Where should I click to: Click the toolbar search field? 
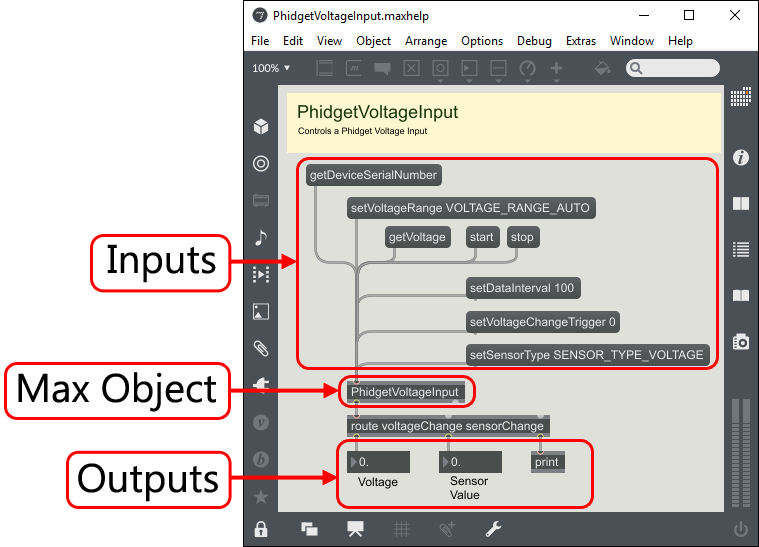[673, 68]
